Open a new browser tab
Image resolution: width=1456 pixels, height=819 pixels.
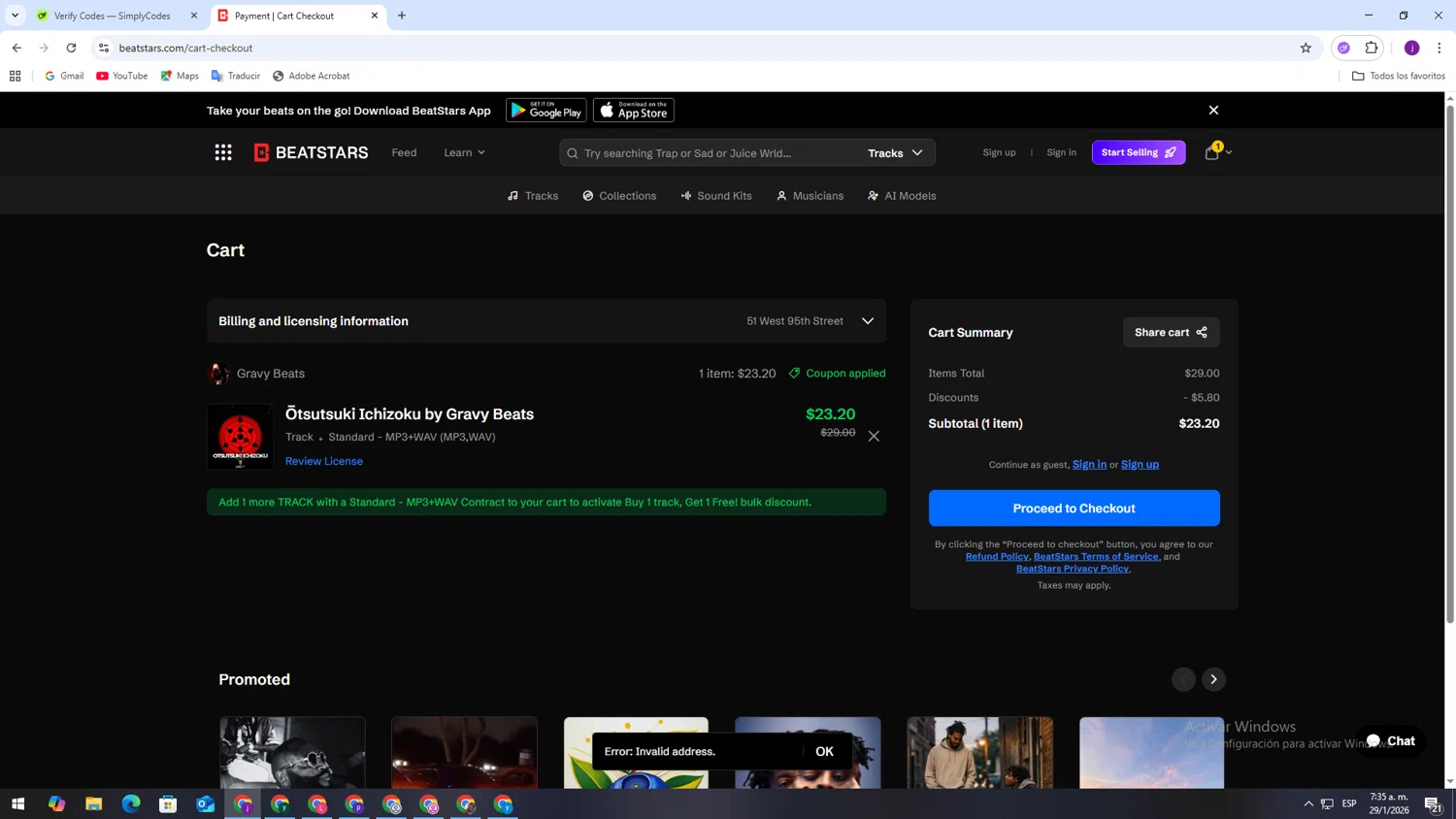(x=402, y=16)
